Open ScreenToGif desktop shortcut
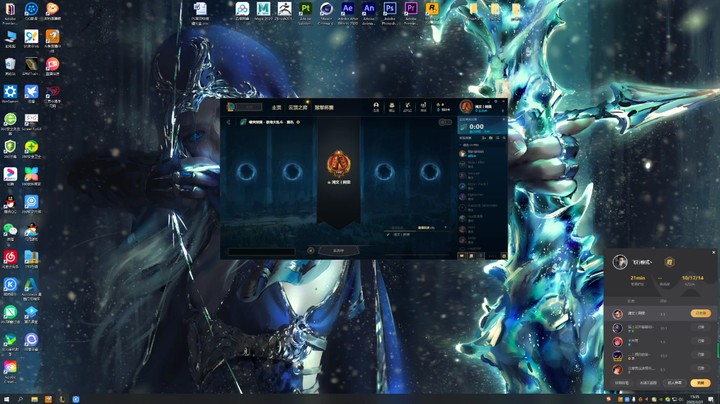 [31, 122]
